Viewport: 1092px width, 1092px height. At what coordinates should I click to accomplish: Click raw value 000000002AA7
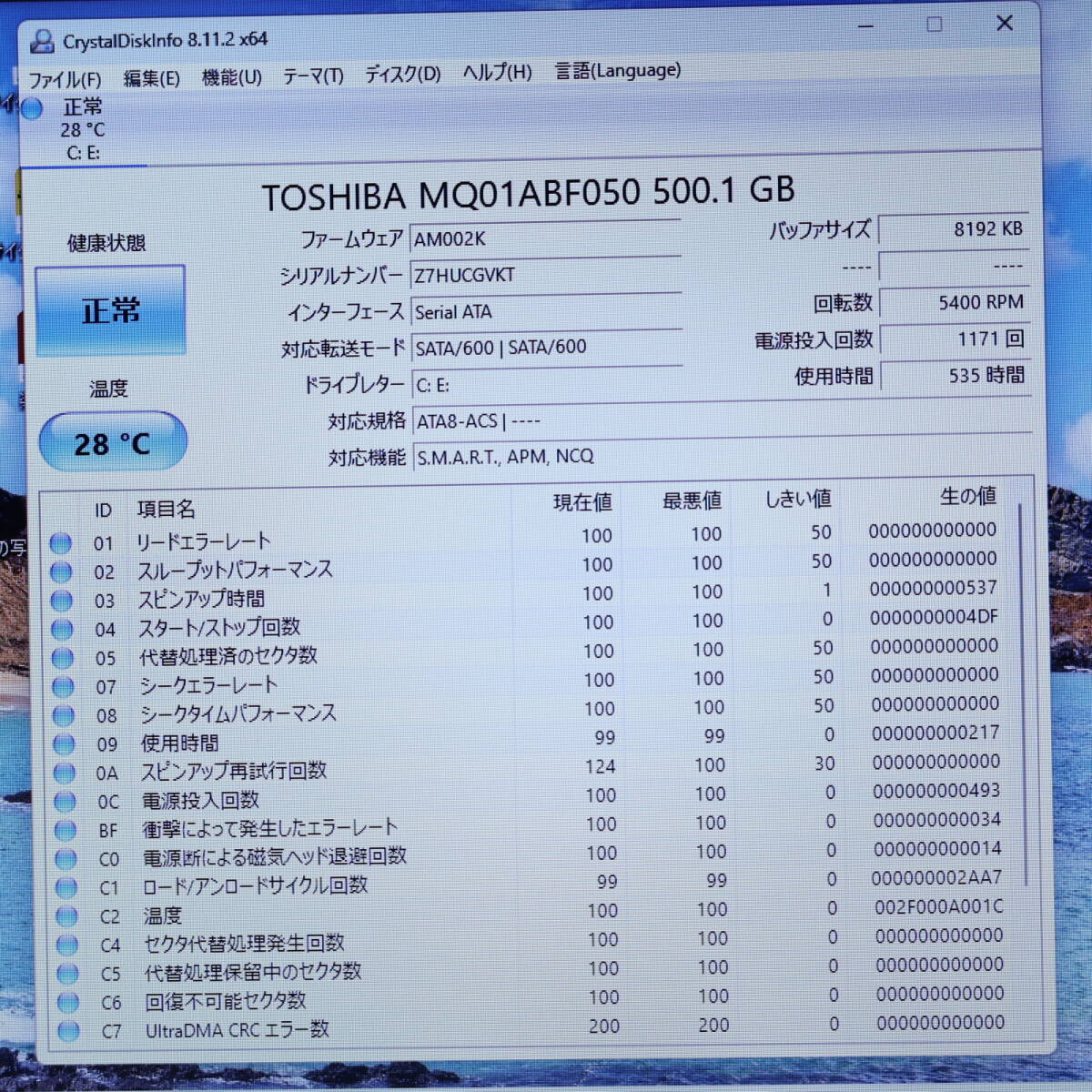click(936, 877)
